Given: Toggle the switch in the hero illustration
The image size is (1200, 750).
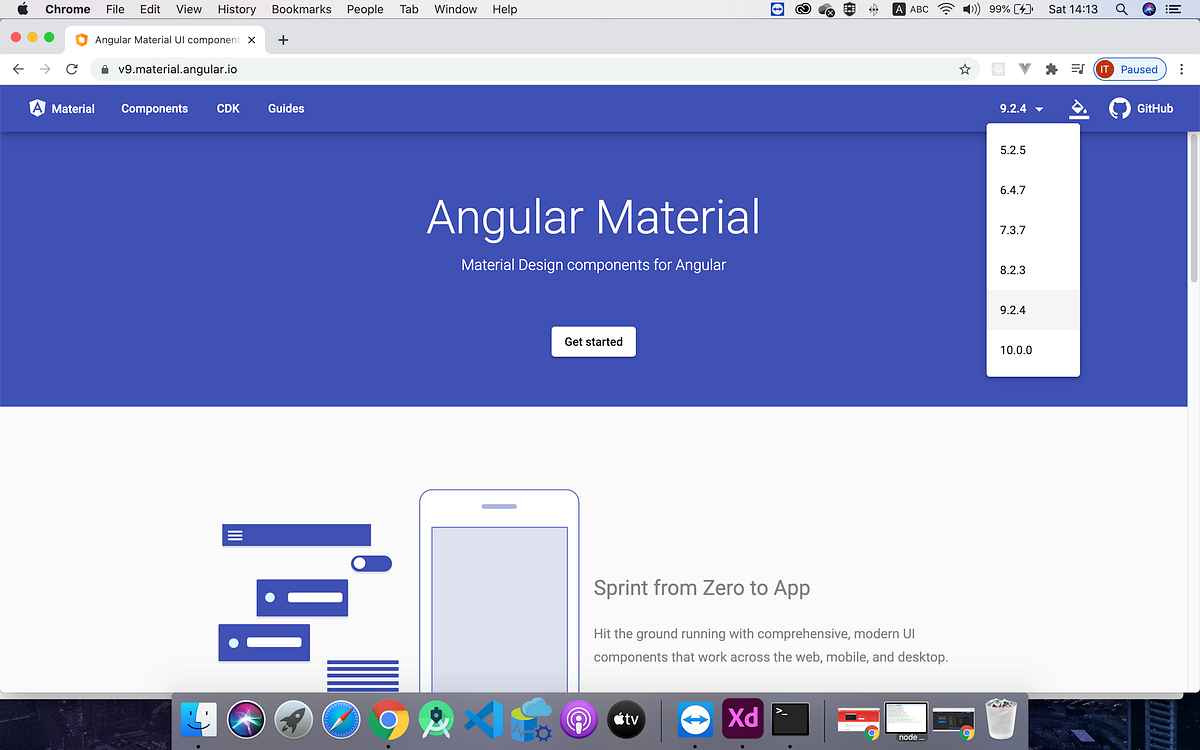Looking at the screenshot, I should coord(371,563).
